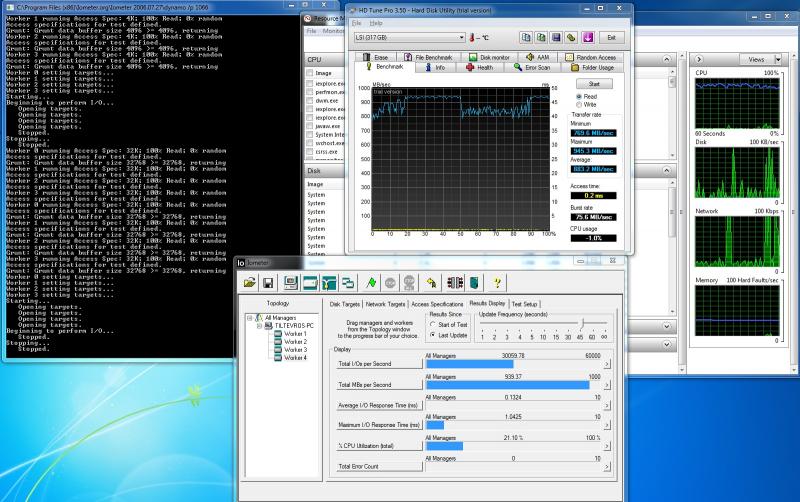Check the svchost.exe process checkbox
The height and width of the screenshot is (502, 800).
(x=310, y=143)
